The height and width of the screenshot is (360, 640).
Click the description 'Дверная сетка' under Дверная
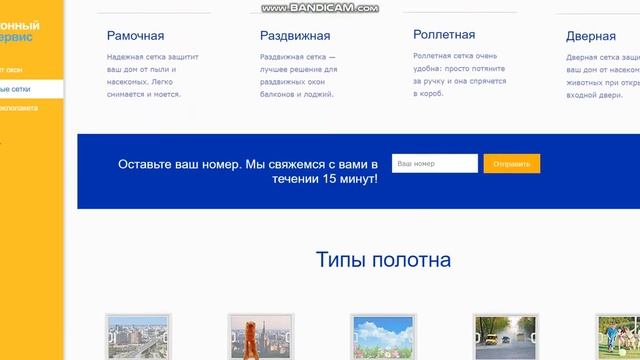[603, 76]
